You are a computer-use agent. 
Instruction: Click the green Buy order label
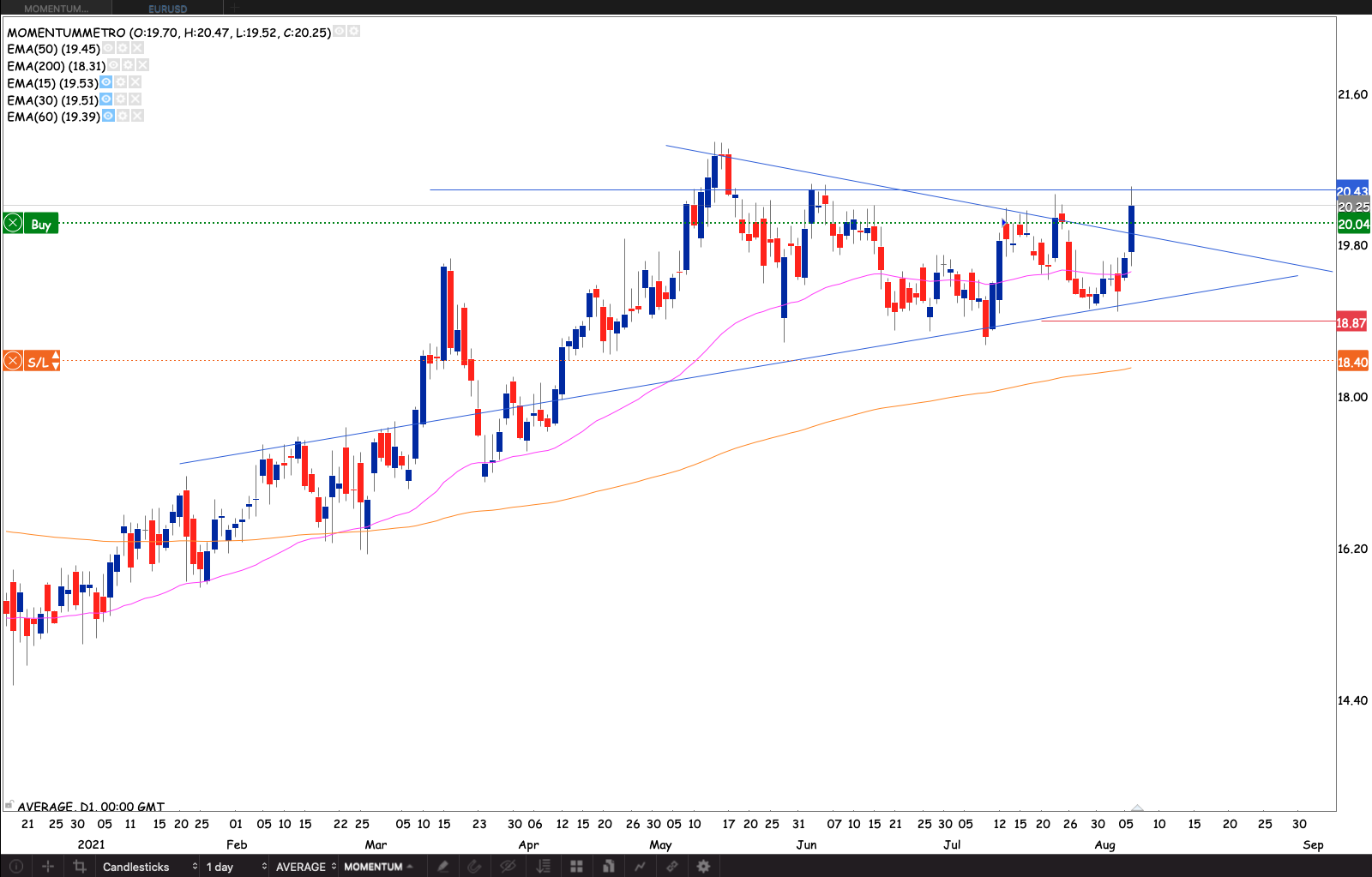40,224
